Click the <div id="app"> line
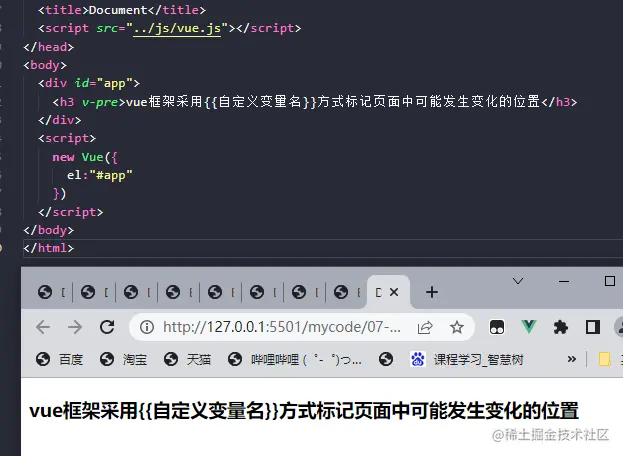 tap(89, 83)
